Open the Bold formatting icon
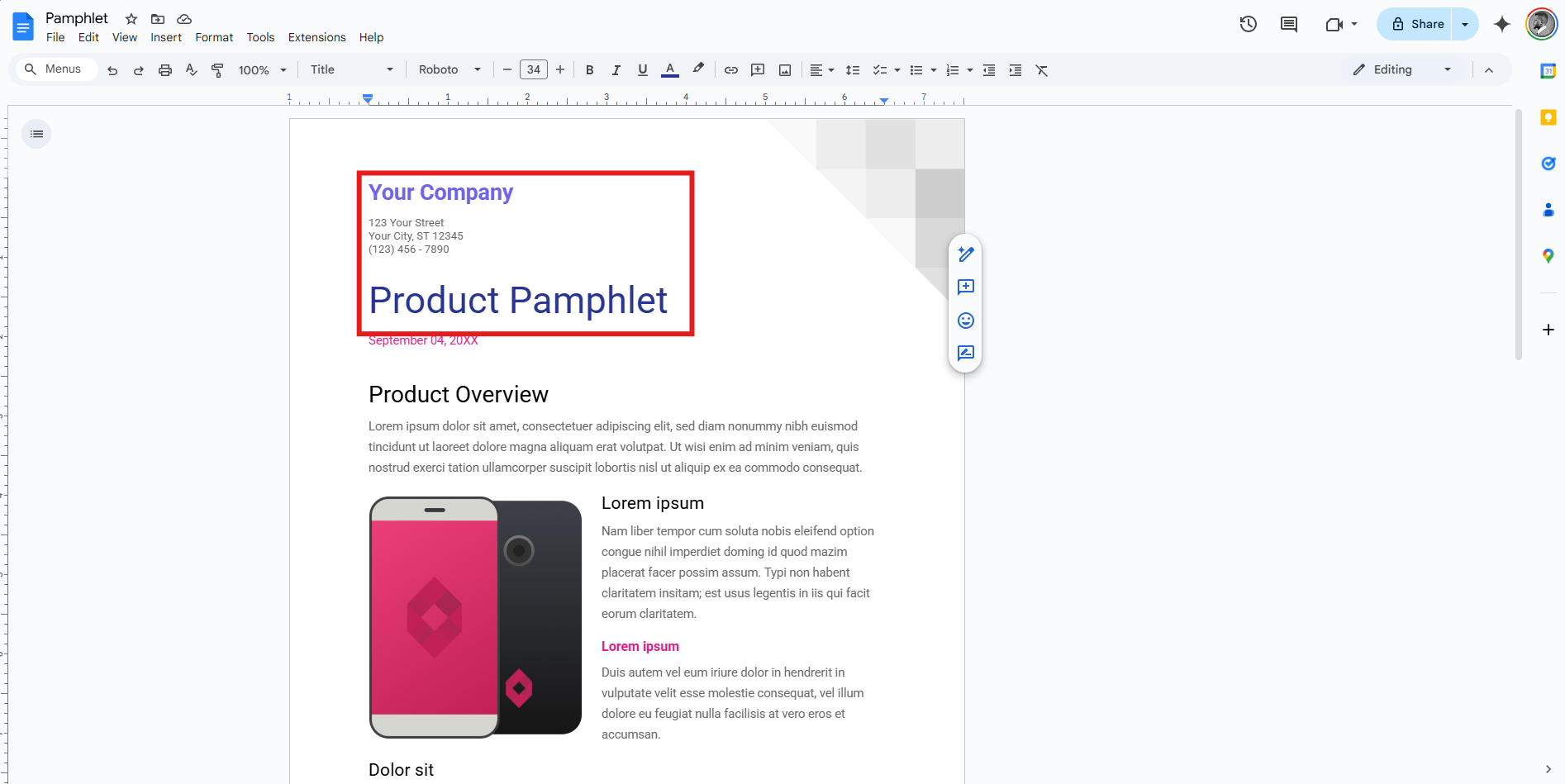This screenshot has height=784, width=1565. pos(589,69)
